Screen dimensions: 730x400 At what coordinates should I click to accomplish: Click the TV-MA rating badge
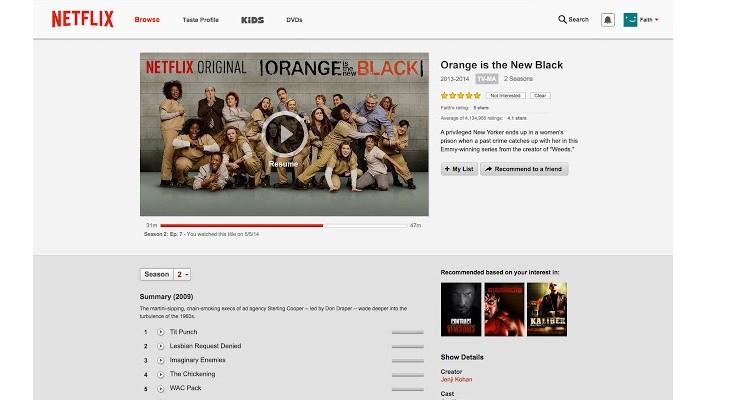(x=487, y=79)
